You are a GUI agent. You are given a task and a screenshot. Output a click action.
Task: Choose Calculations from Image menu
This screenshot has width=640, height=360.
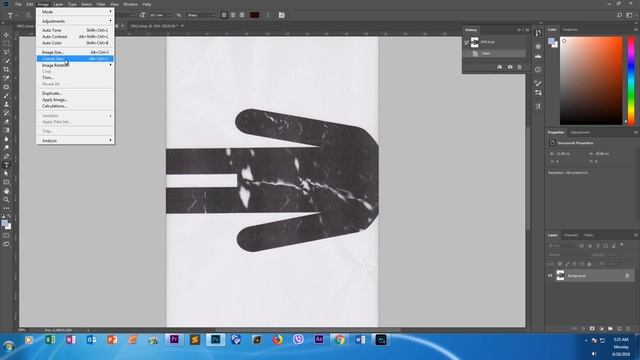[x=75, y=106]
